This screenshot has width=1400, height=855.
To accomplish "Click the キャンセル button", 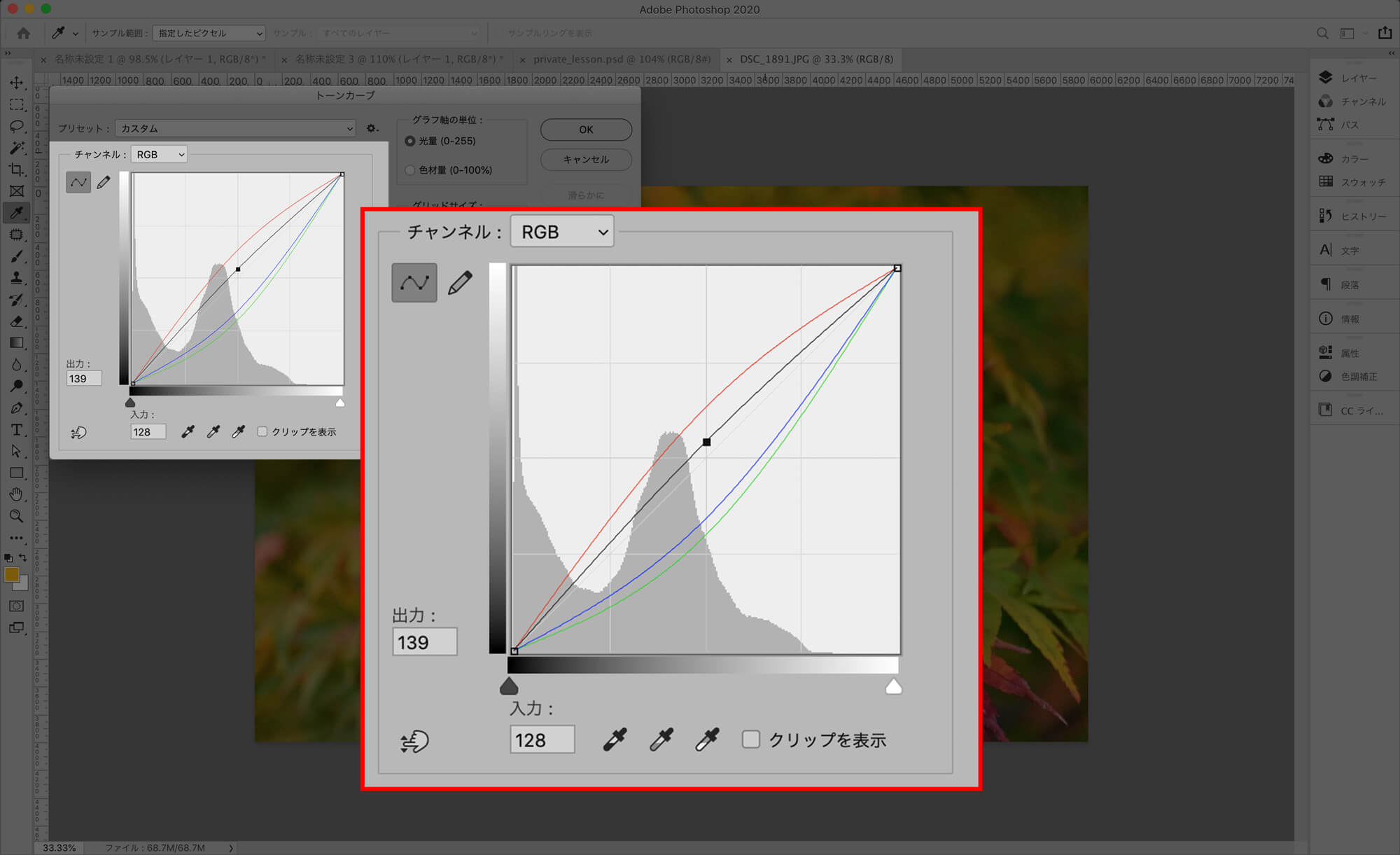I will point(586,159).
